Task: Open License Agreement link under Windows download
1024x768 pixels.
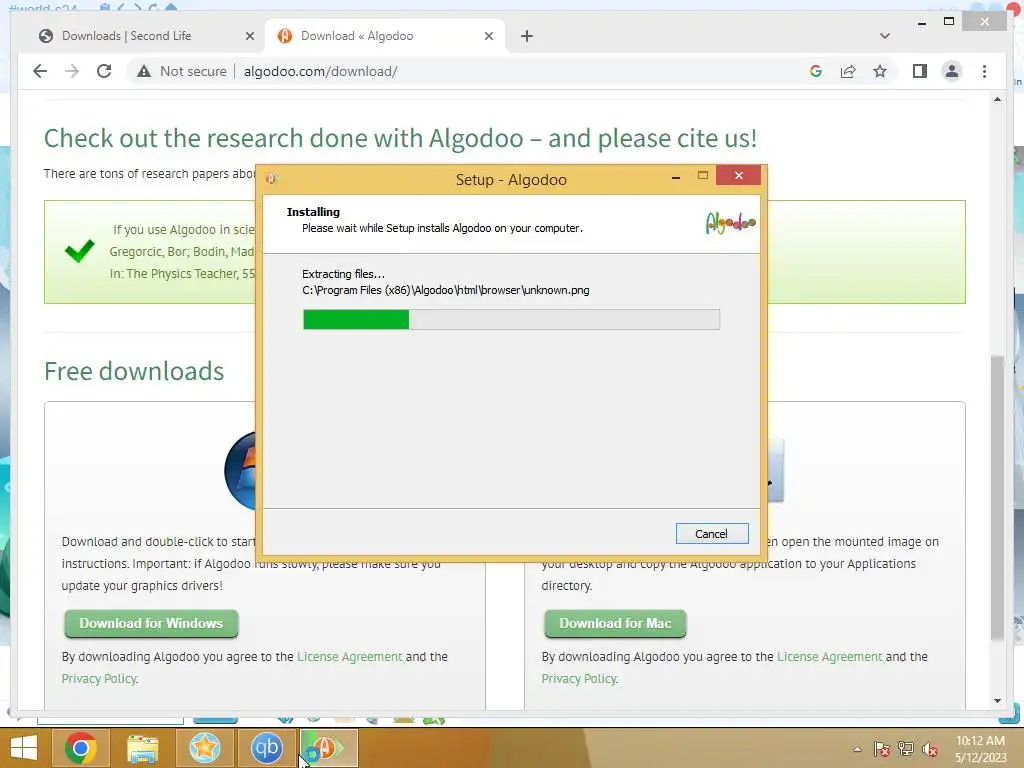Action: (x=349, y=656)
